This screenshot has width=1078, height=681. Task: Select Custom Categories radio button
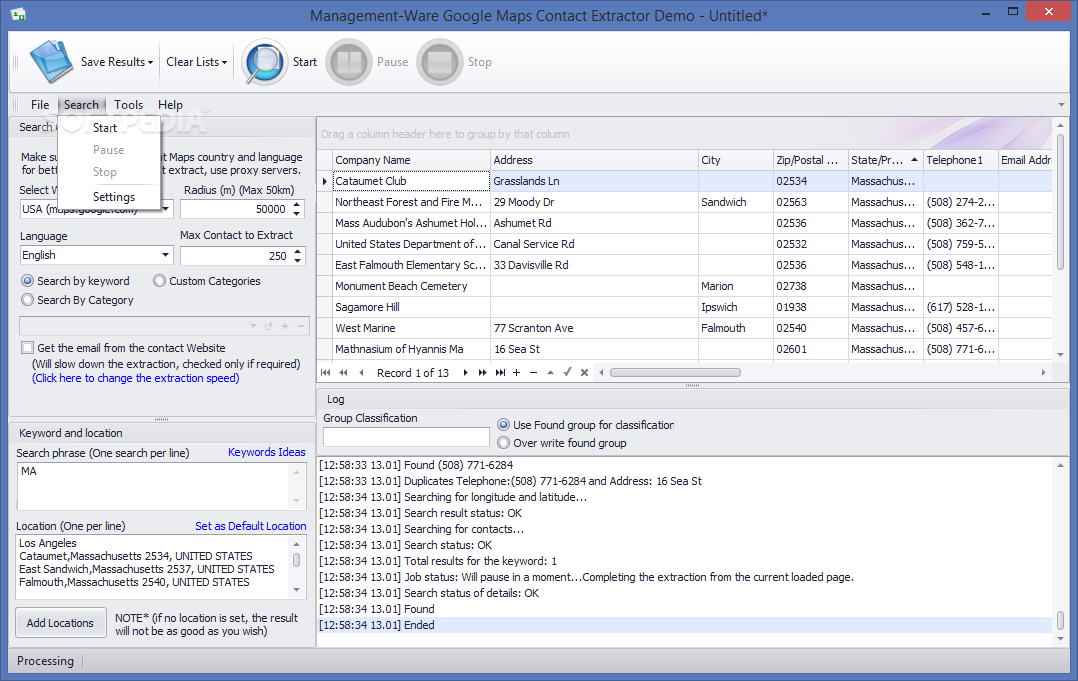[160, 281]
